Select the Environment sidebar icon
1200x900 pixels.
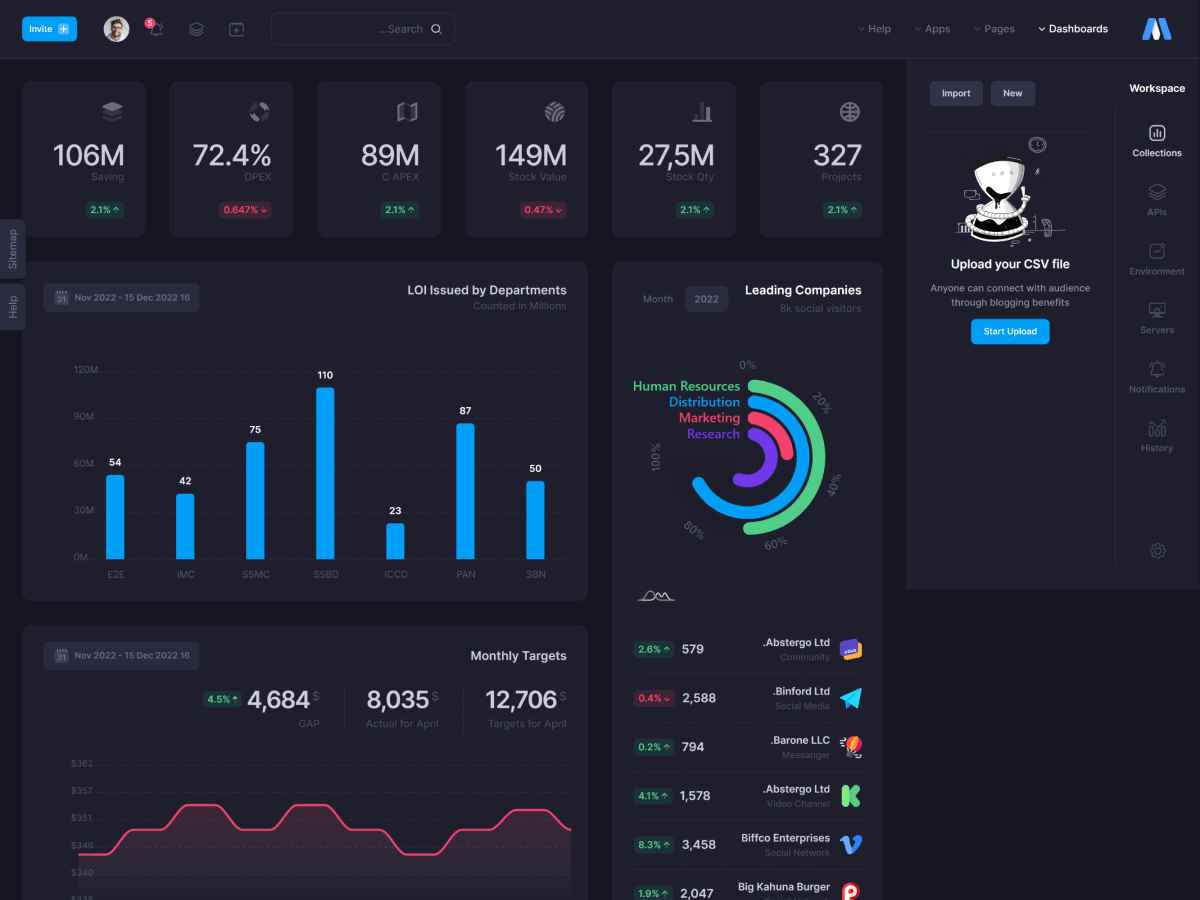pyautogui.click(x=1156, y=258)
